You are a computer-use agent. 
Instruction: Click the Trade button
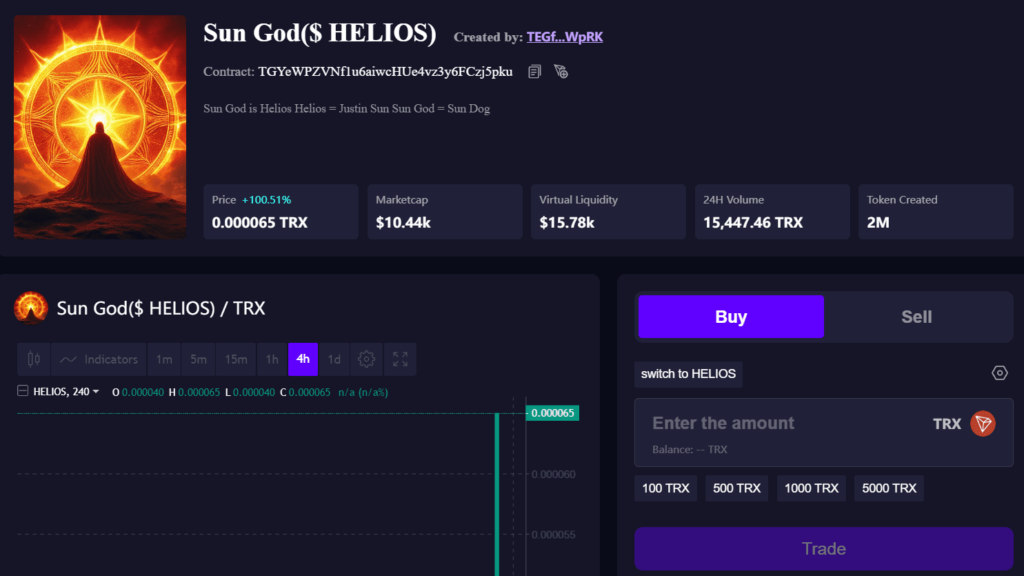pyautogui.click(x=823, y=548)
